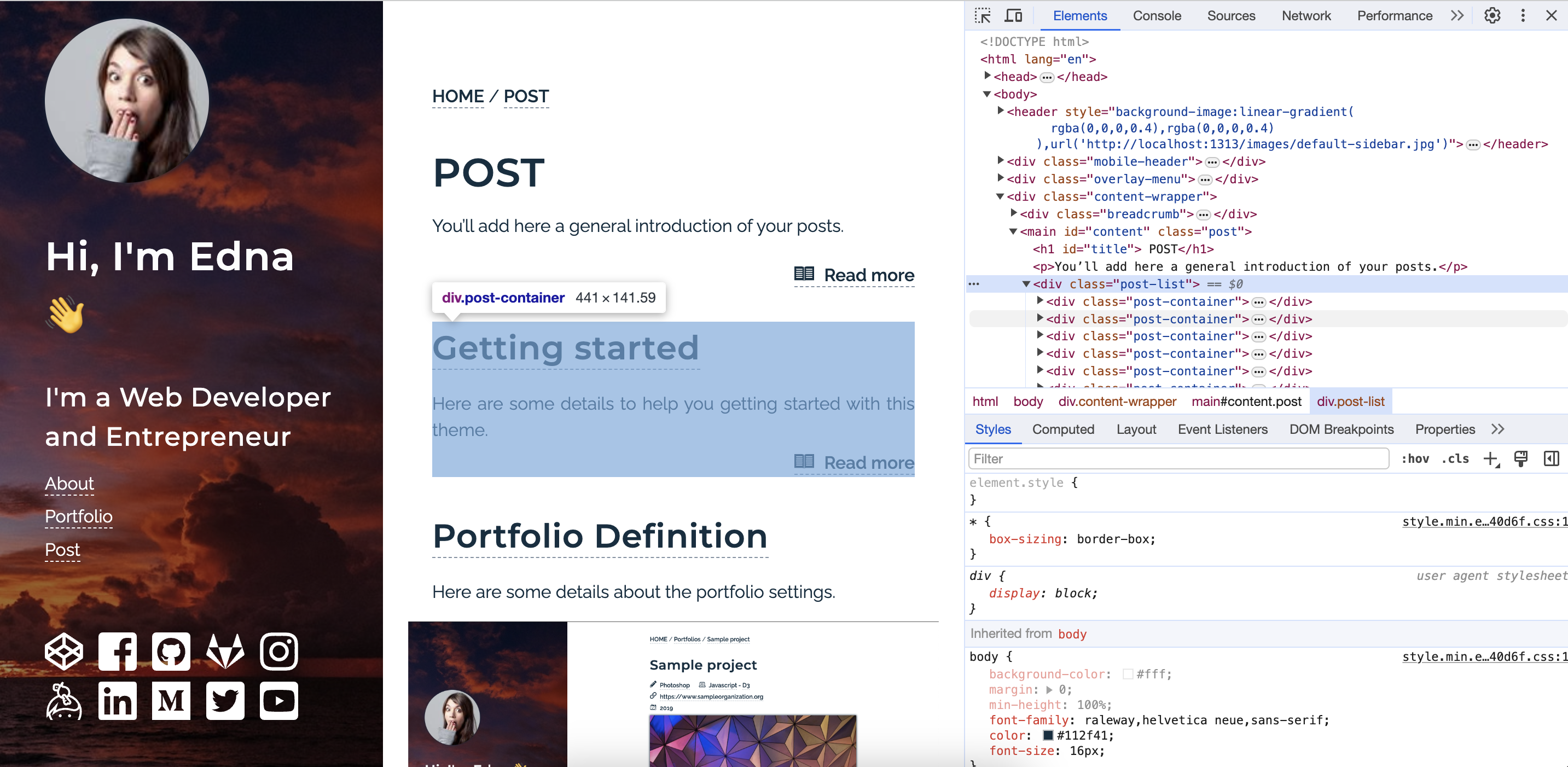
Task: Open the Facebook social icon
Action: (118, 652)
